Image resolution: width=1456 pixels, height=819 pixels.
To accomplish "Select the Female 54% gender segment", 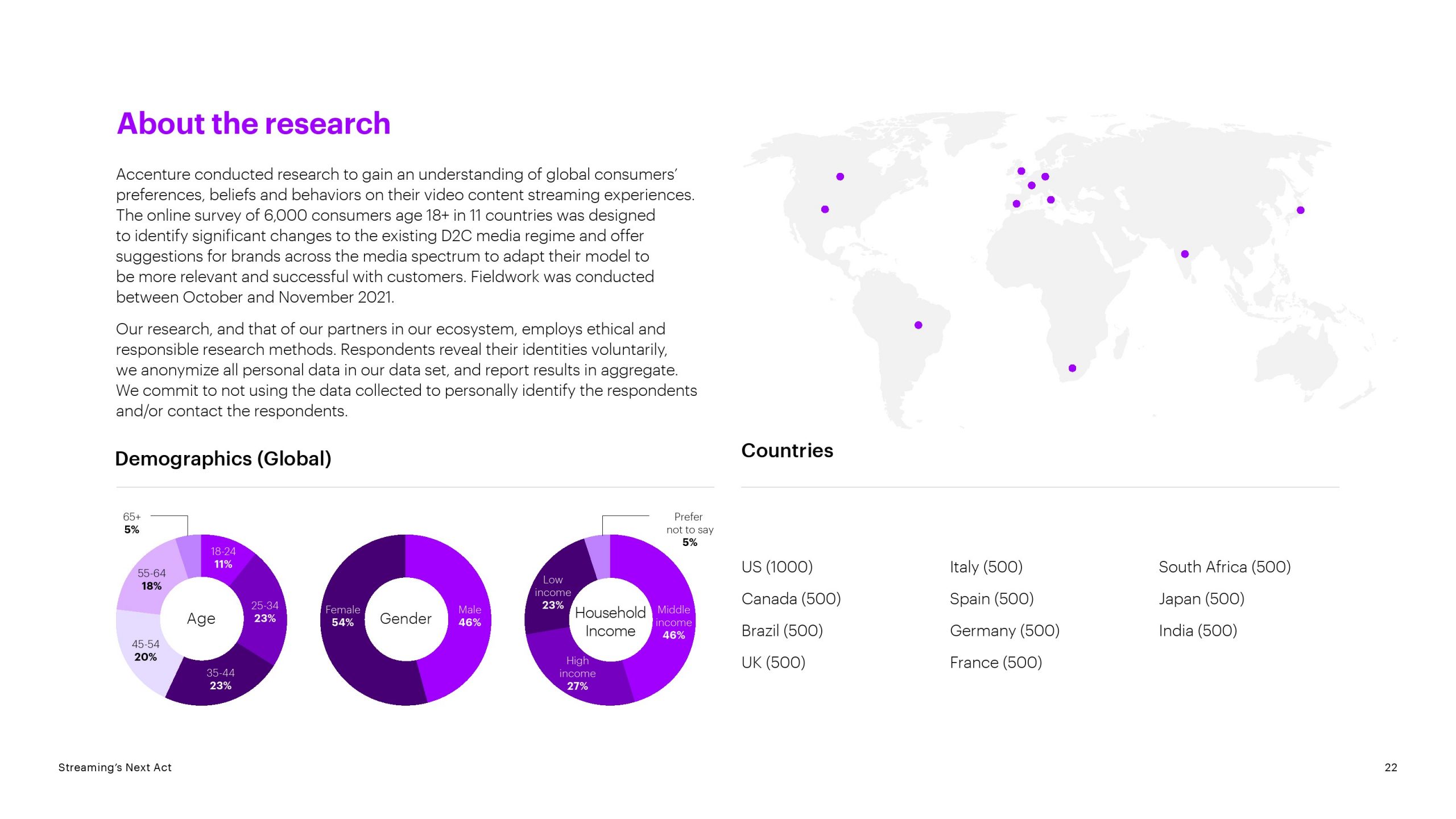I will (342, 616).
